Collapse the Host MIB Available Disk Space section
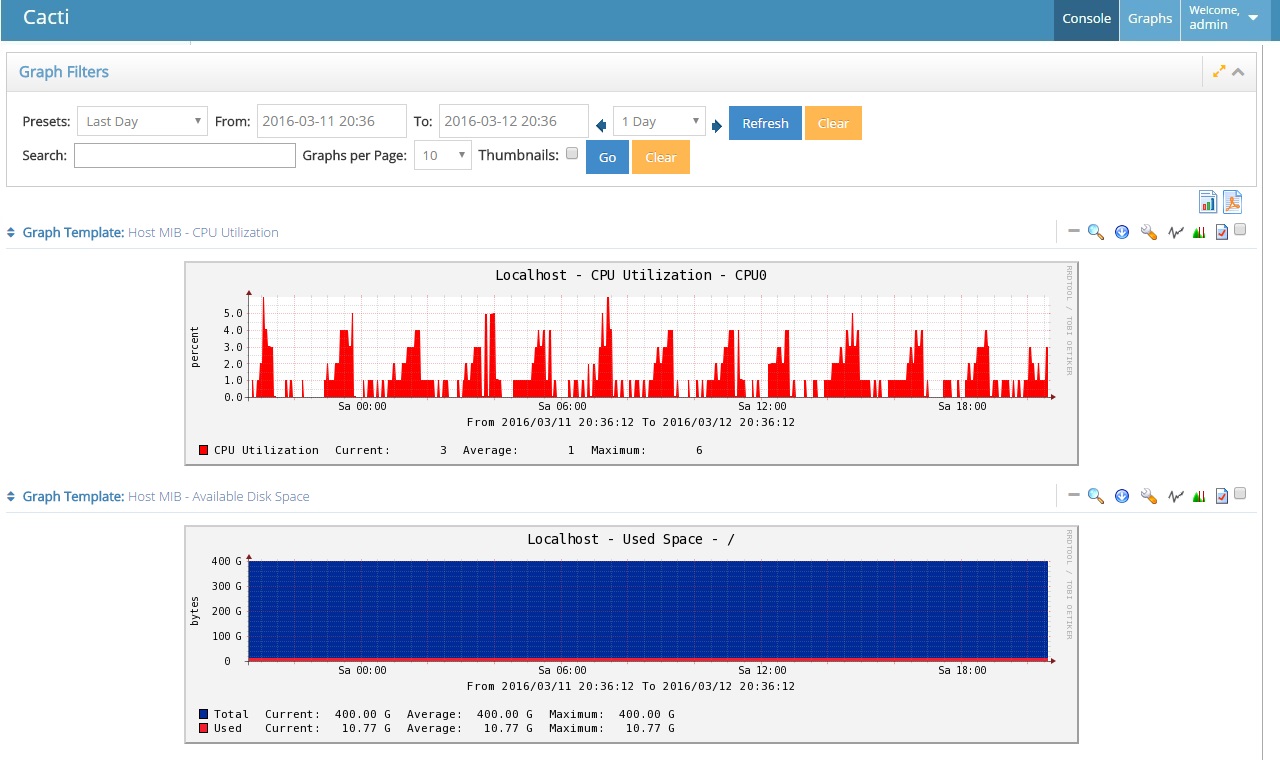Image resolution: width=1280 pixels, height=760 pixels. click(11, 496)
